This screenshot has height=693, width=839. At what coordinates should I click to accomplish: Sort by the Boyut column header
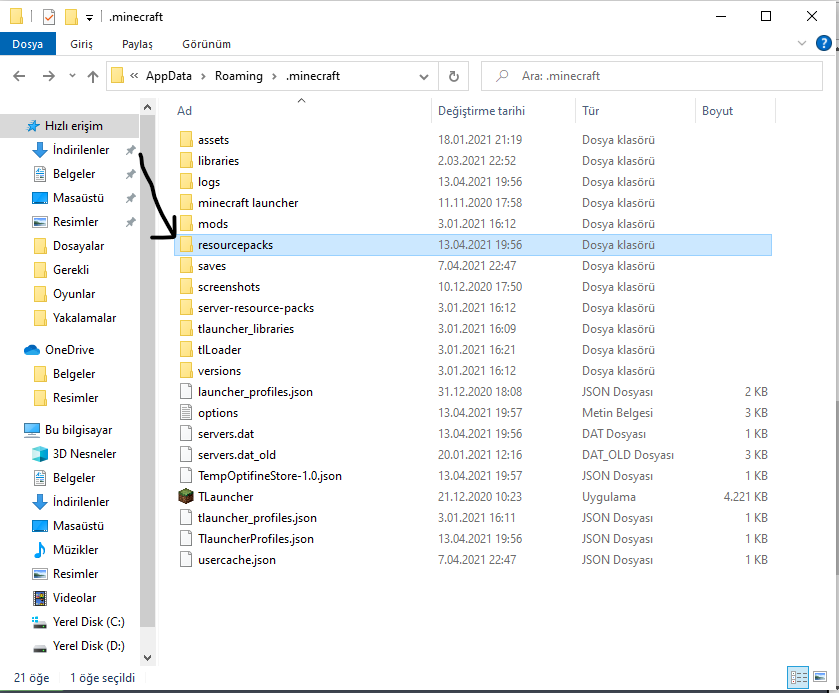point(717,111)
